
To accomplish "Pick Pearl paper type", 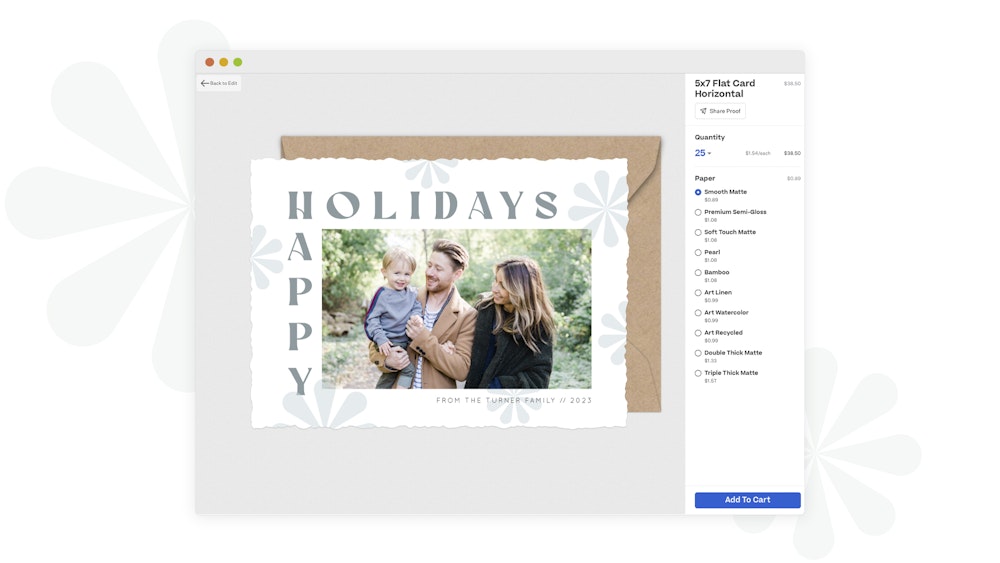I will (698, 252).
